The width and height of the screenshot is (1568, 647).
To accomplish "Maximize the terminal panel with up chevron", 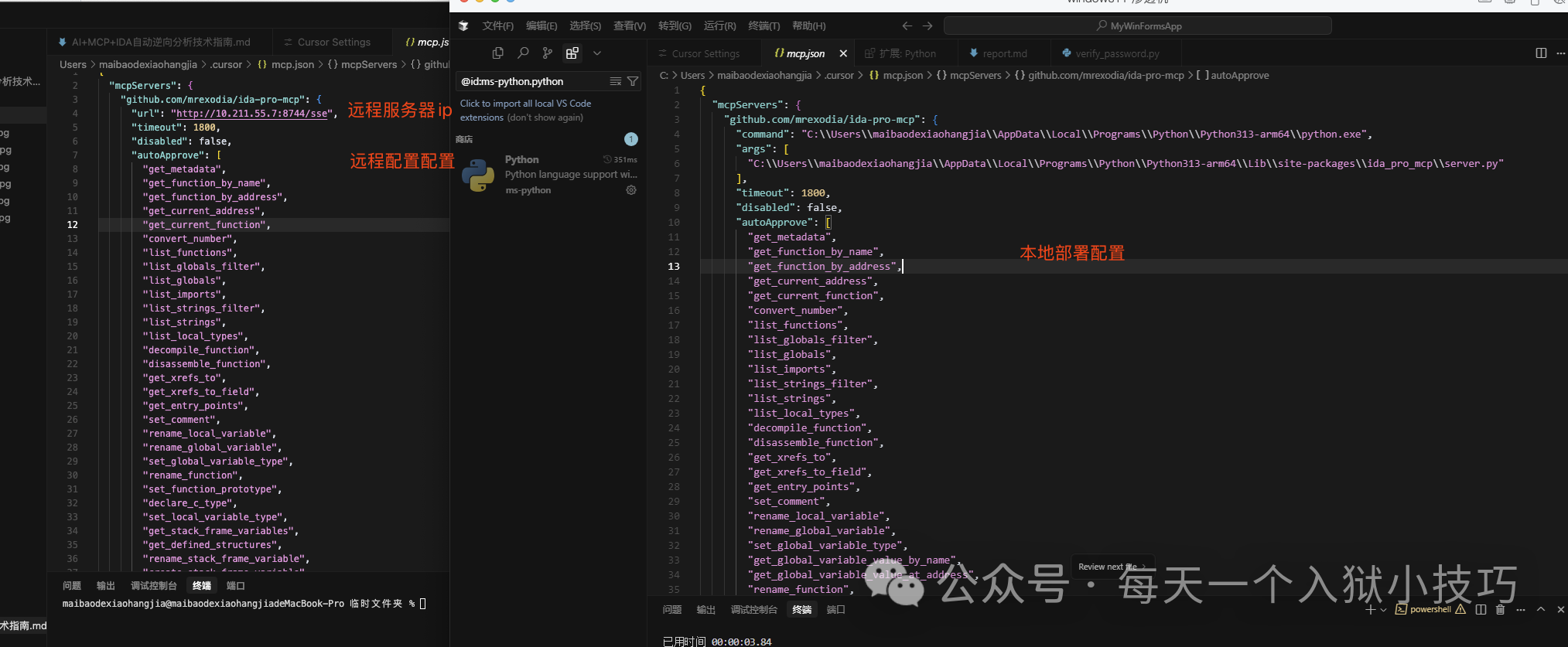I will click(1540, 610).
